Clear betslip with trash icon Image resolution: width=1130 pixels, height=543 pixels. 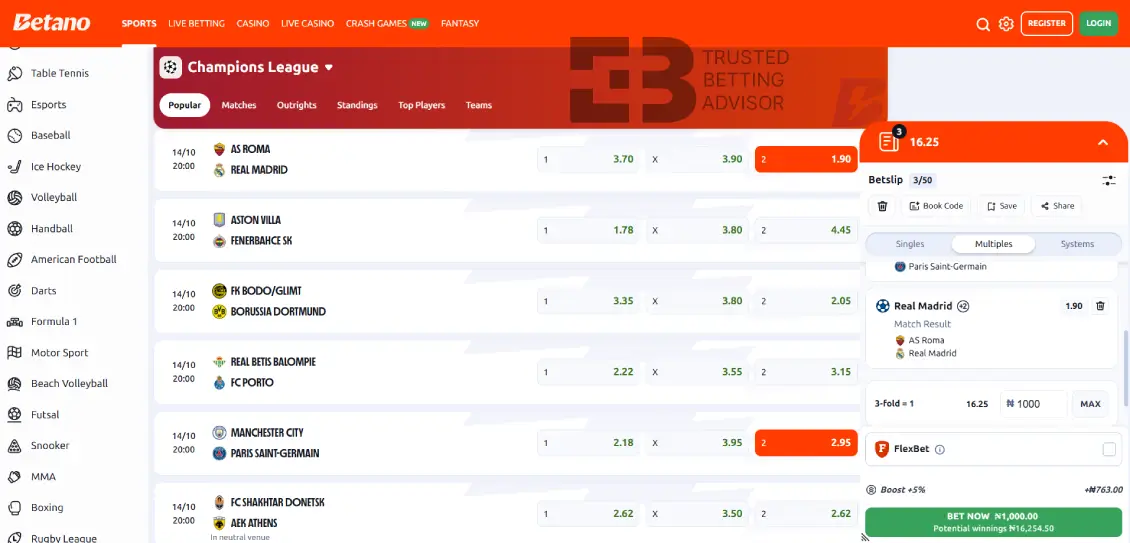pos(882,206)
